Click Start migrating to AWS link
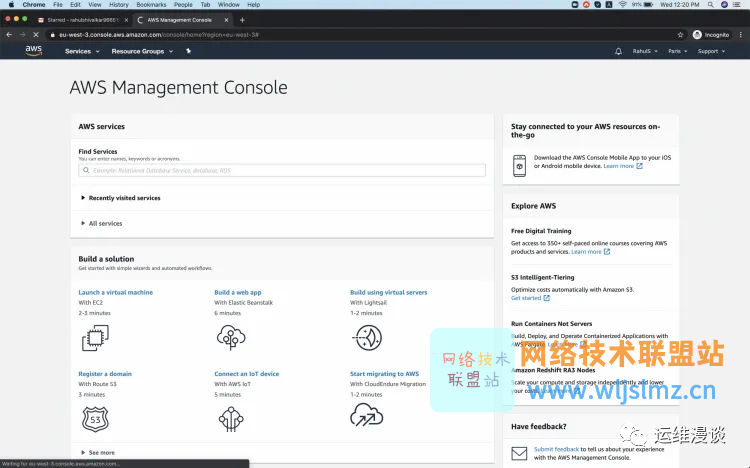This screenshot has height=468, width=750. click(384, 374)
